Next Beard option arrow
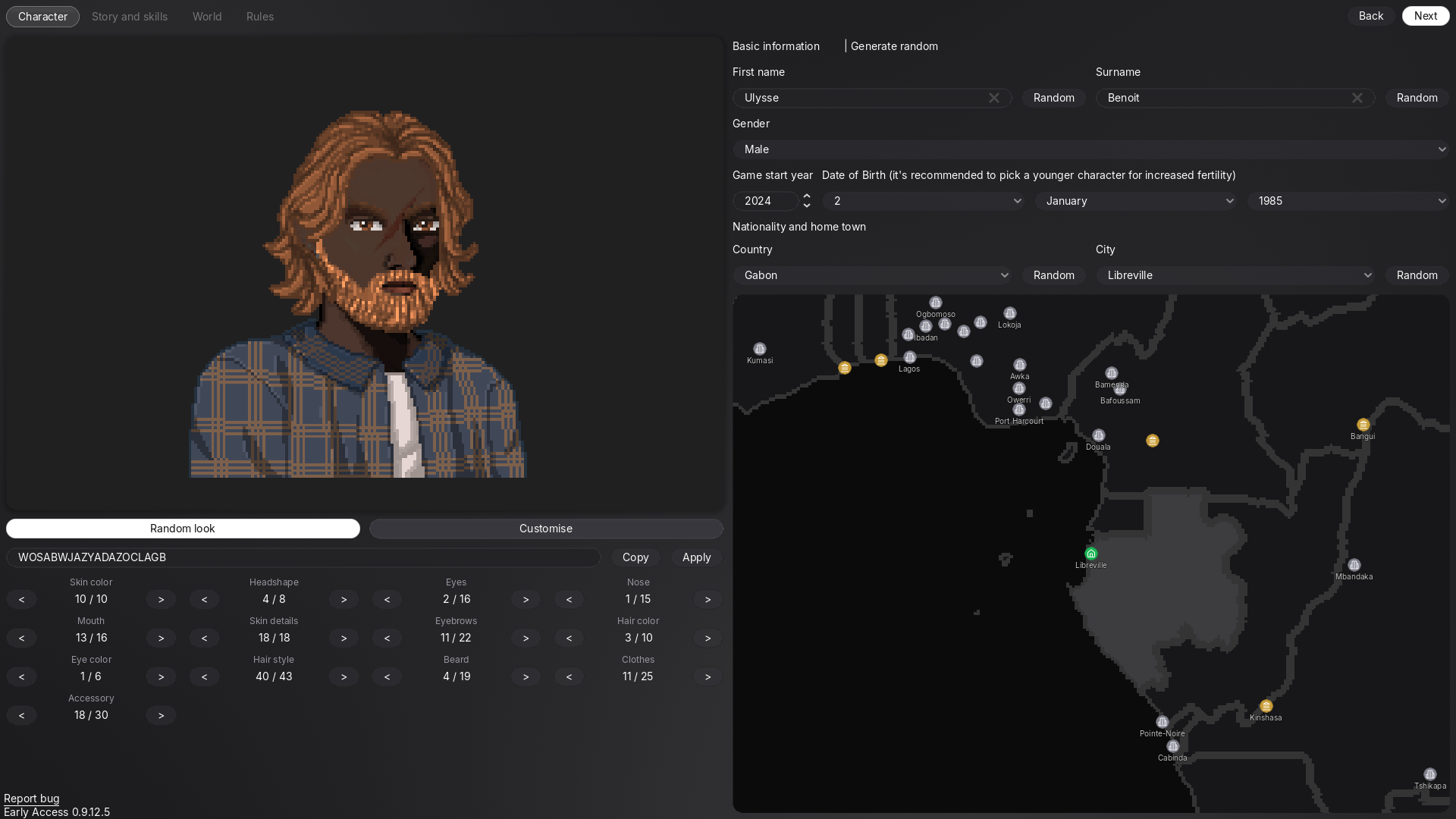The height and width of the screenshot is (819, 1456). point(526,676)
